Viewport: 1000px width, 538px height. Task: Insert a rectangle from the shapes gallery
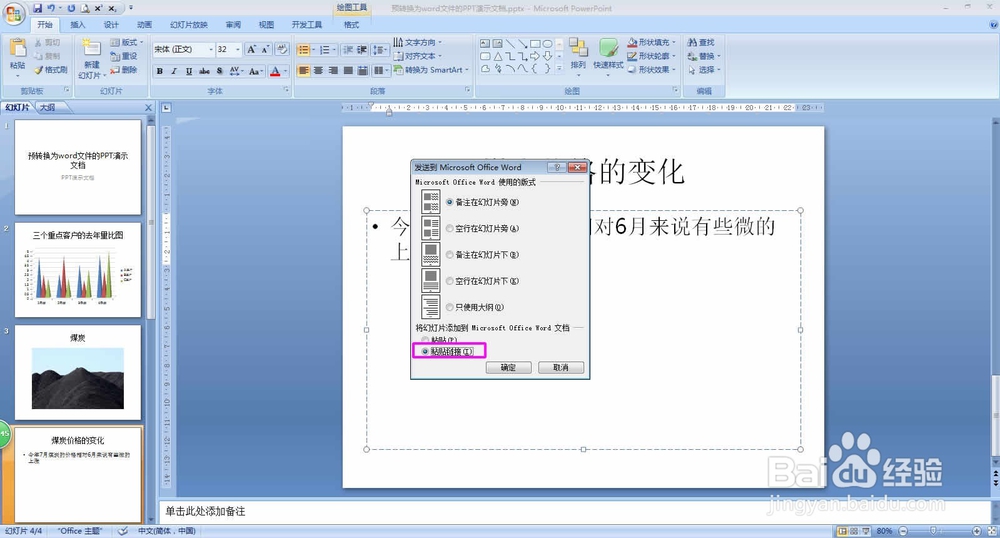tap(535, 43)
